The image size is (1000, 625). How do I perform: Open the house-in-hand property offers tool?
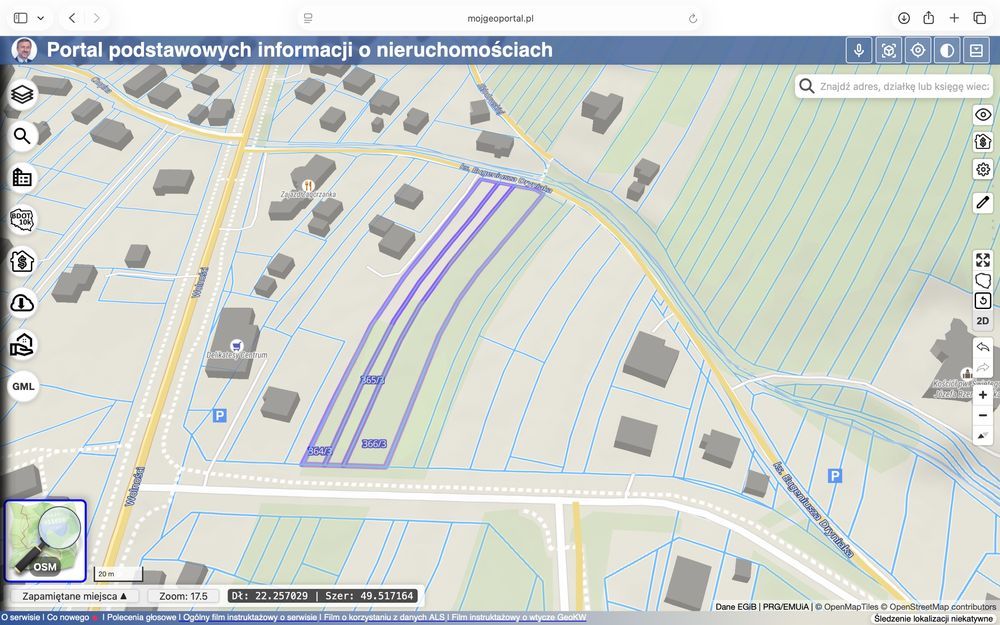tap(22, 344)
